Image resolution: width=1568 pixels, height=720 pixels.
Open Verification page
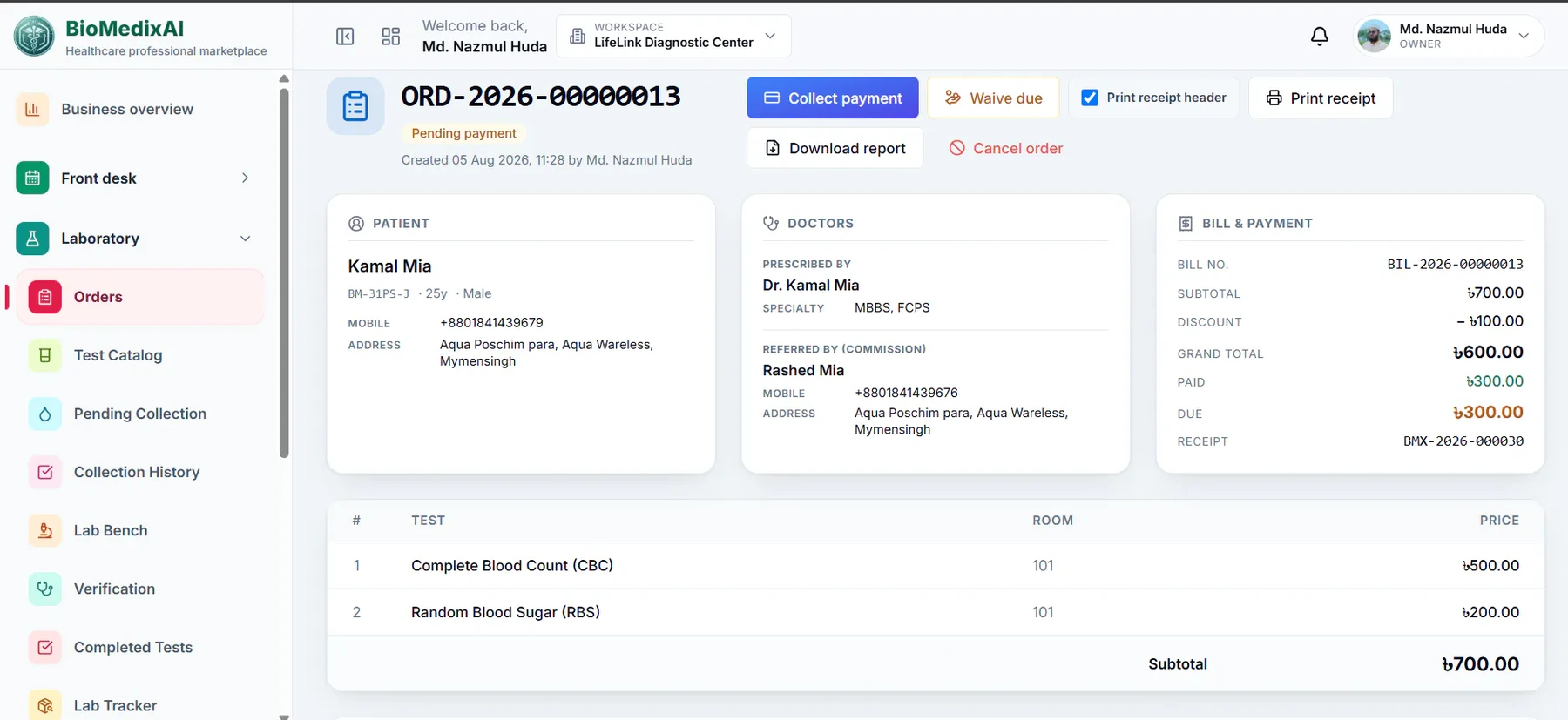(x=139, y=589)
